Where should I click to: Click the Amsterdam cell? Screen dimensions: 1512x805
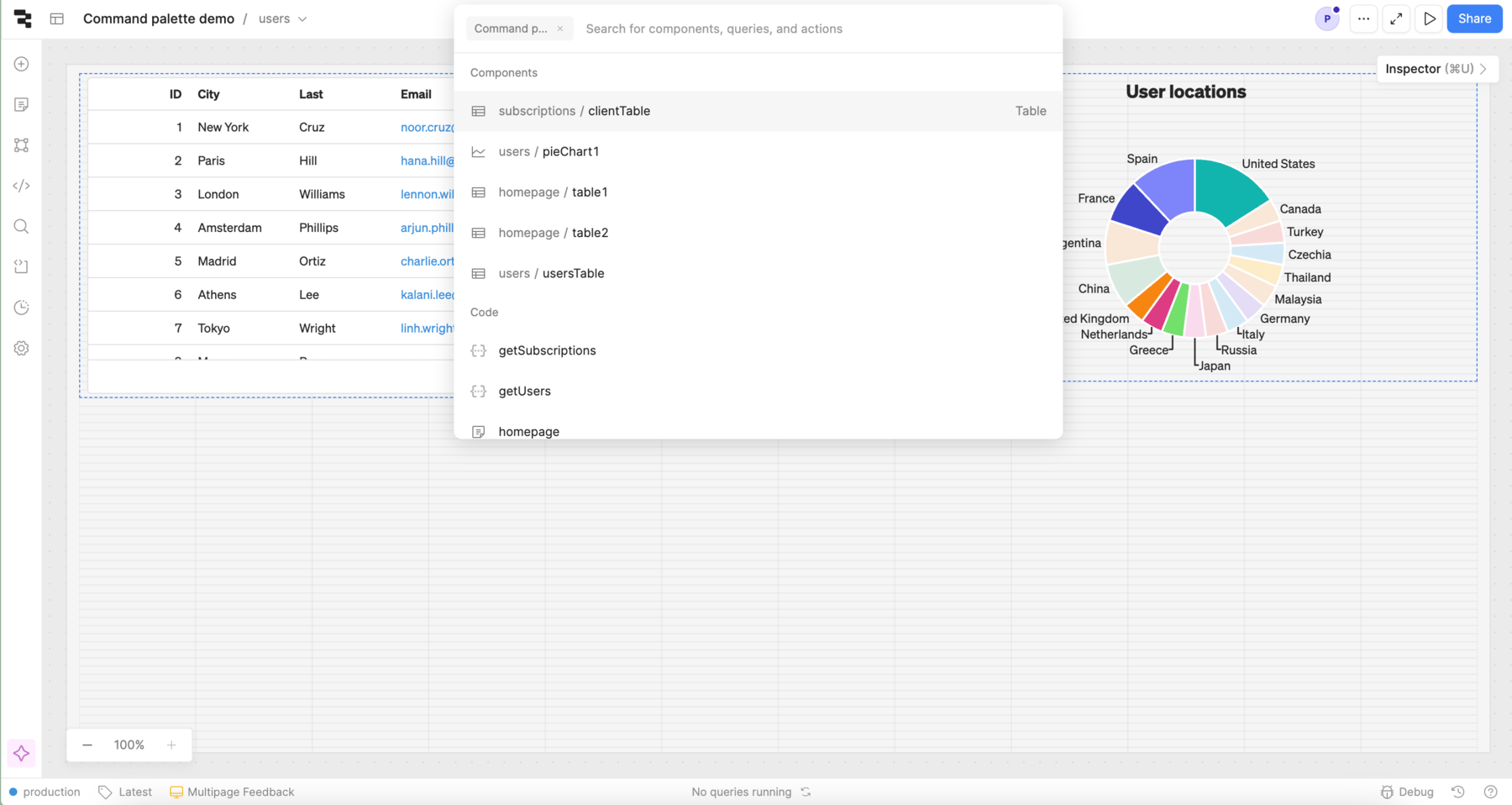click(229, 228)
